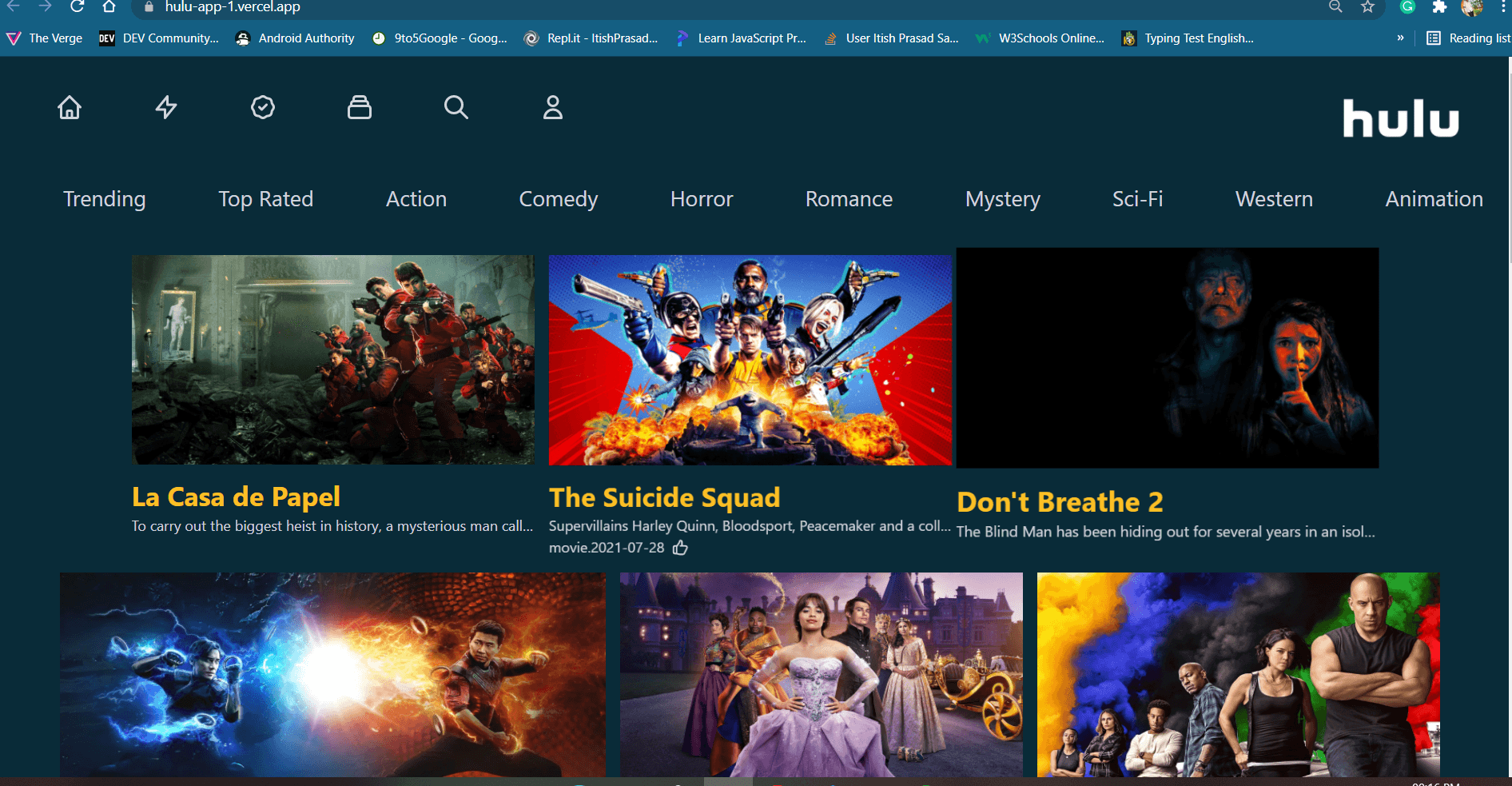The image size is (1512, 786).
Task: Open the Chrome three-dot menu
Action: [1503, 6]
